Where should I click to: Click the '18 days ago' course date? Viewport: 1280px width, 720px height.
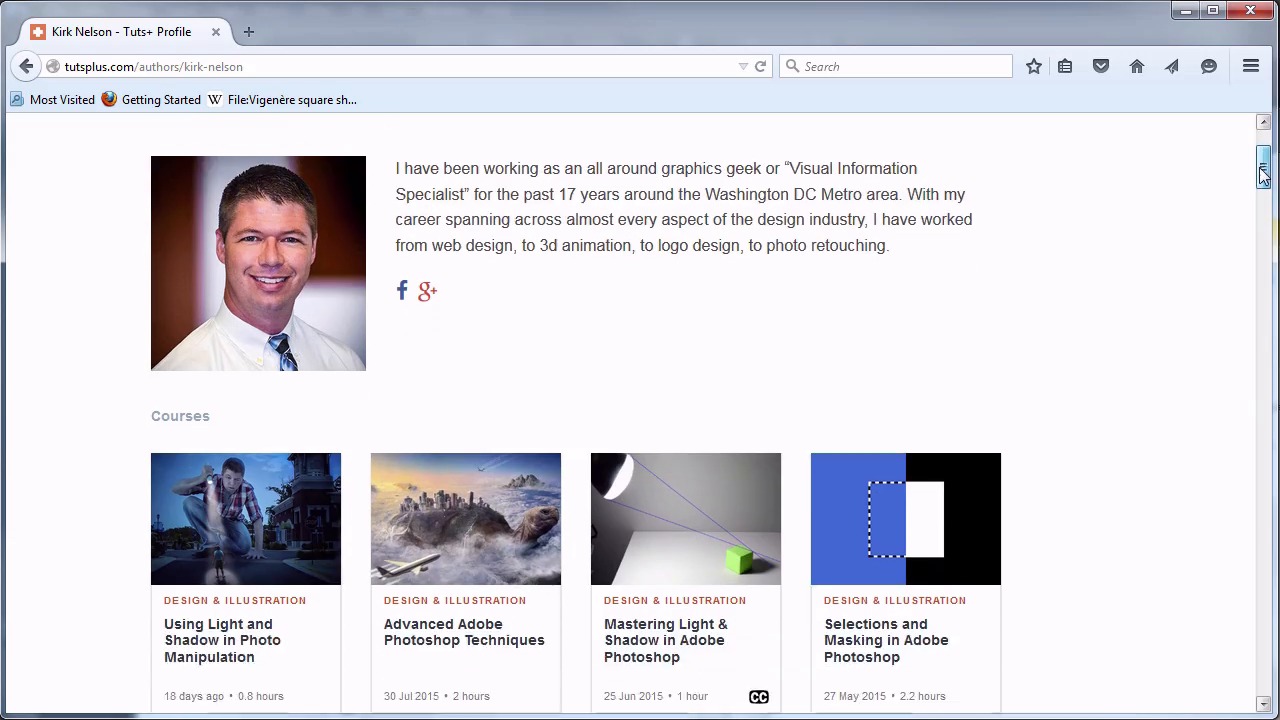(194, 696)
